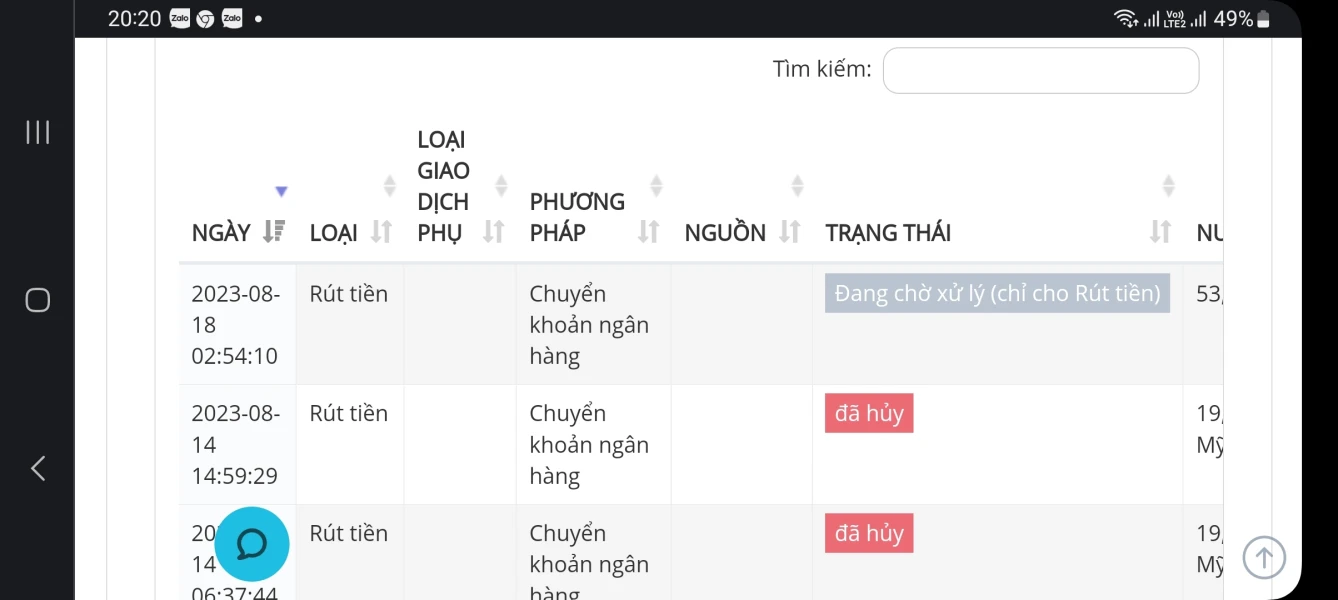Tap the scroll-to-top arrow icon

point(1264,557)
